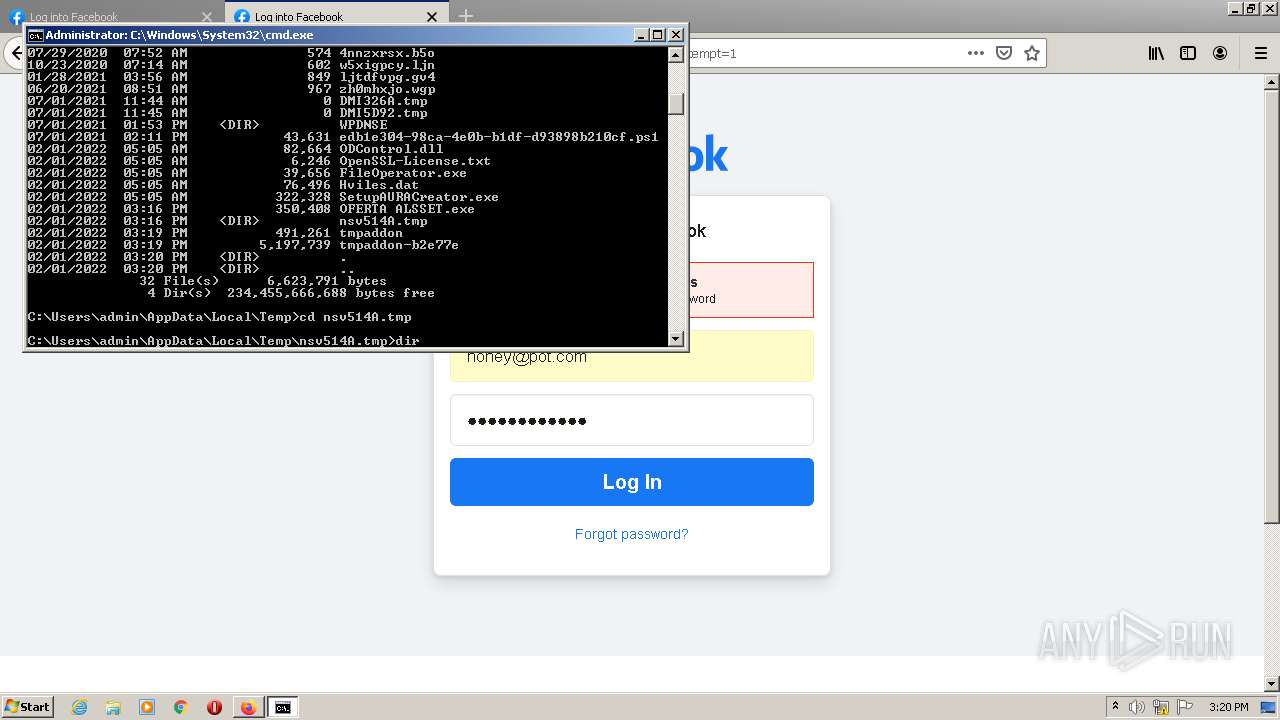Launch Internet Explorer from taskbar
The image size is (1280, 720).
click(80, 707)
